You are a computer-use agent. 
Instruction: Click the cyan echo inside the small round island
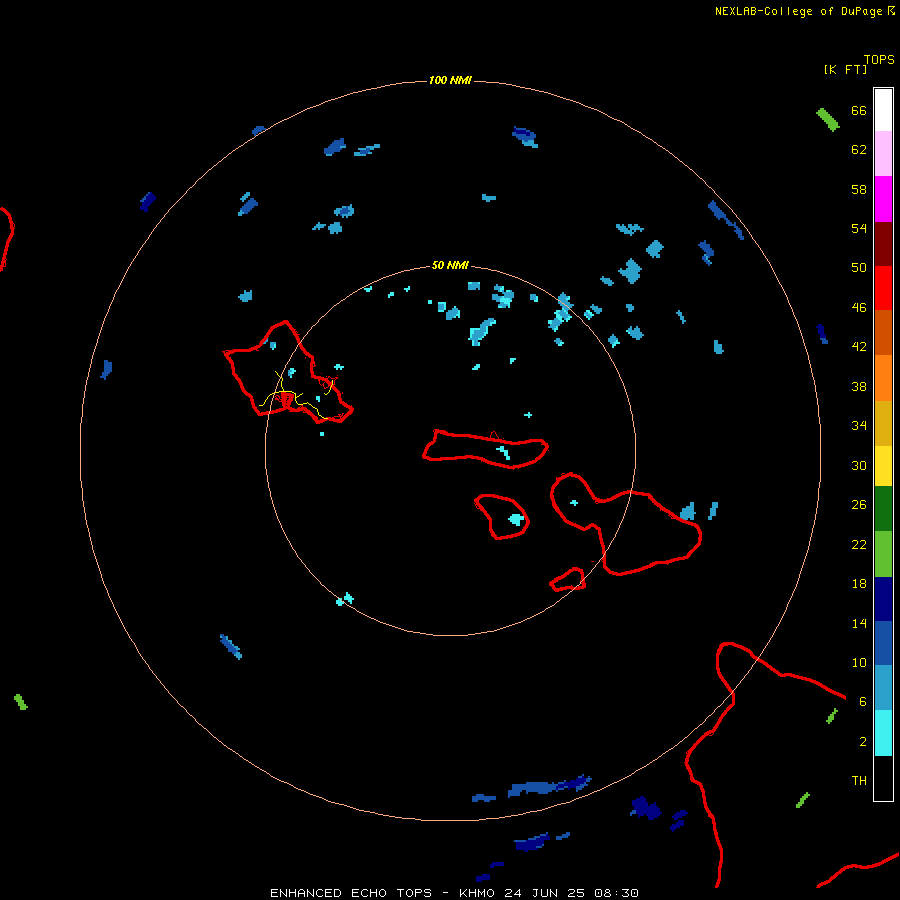click(517, 519)
